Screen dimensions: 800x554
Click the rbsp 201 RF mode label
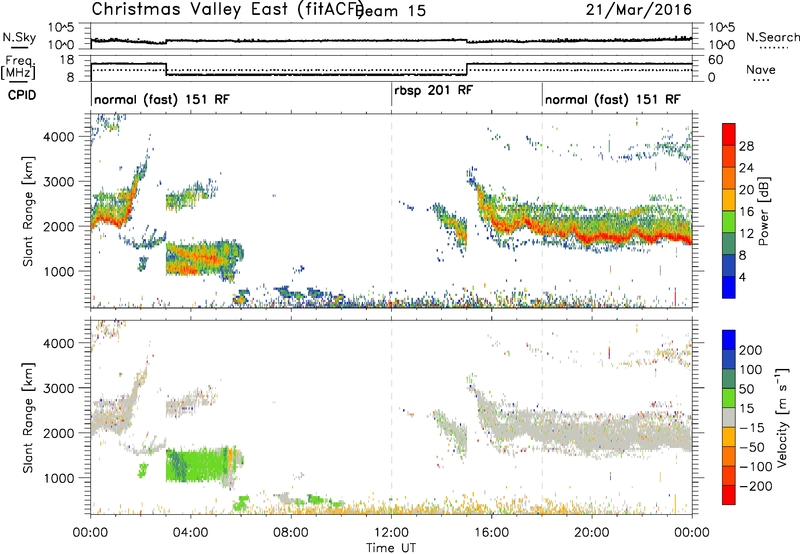click(x=434, y=90)
